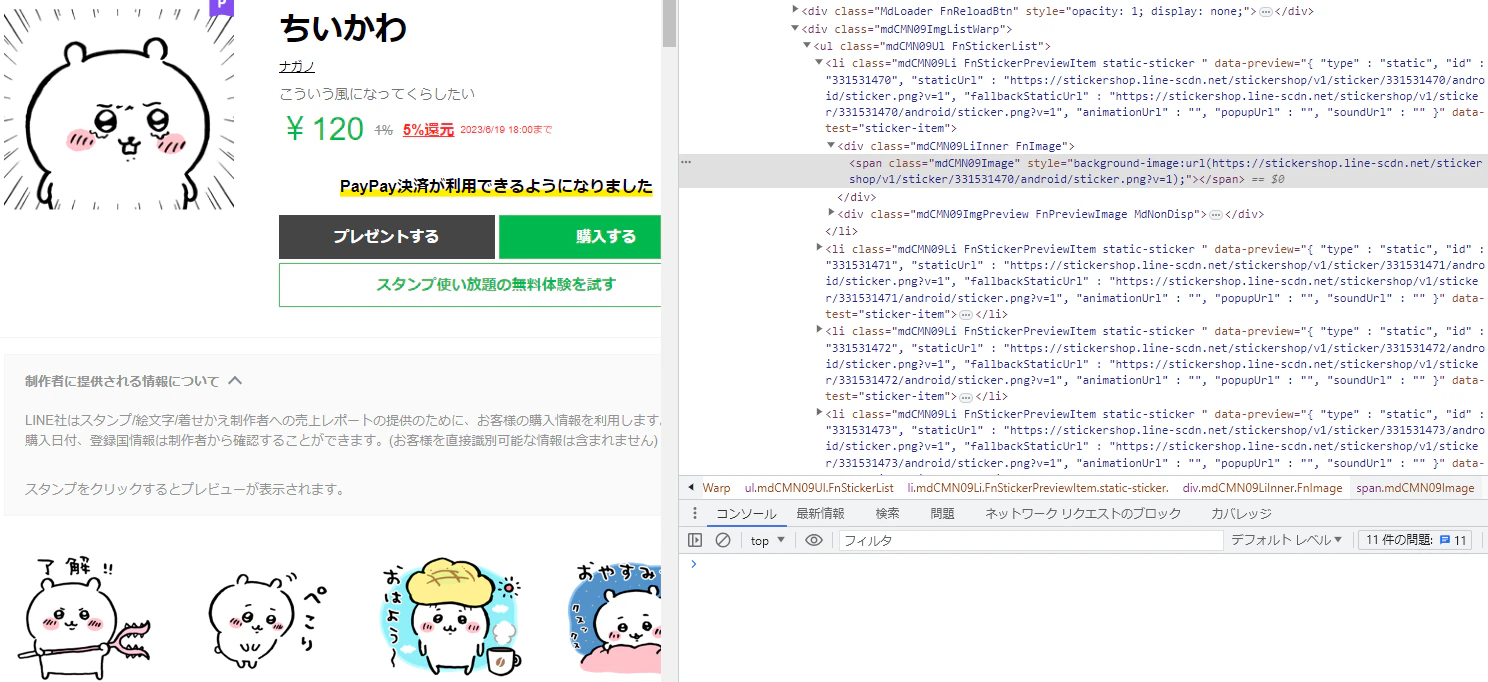Clear the console output
Screen dimensions: 1488x682
723,540
